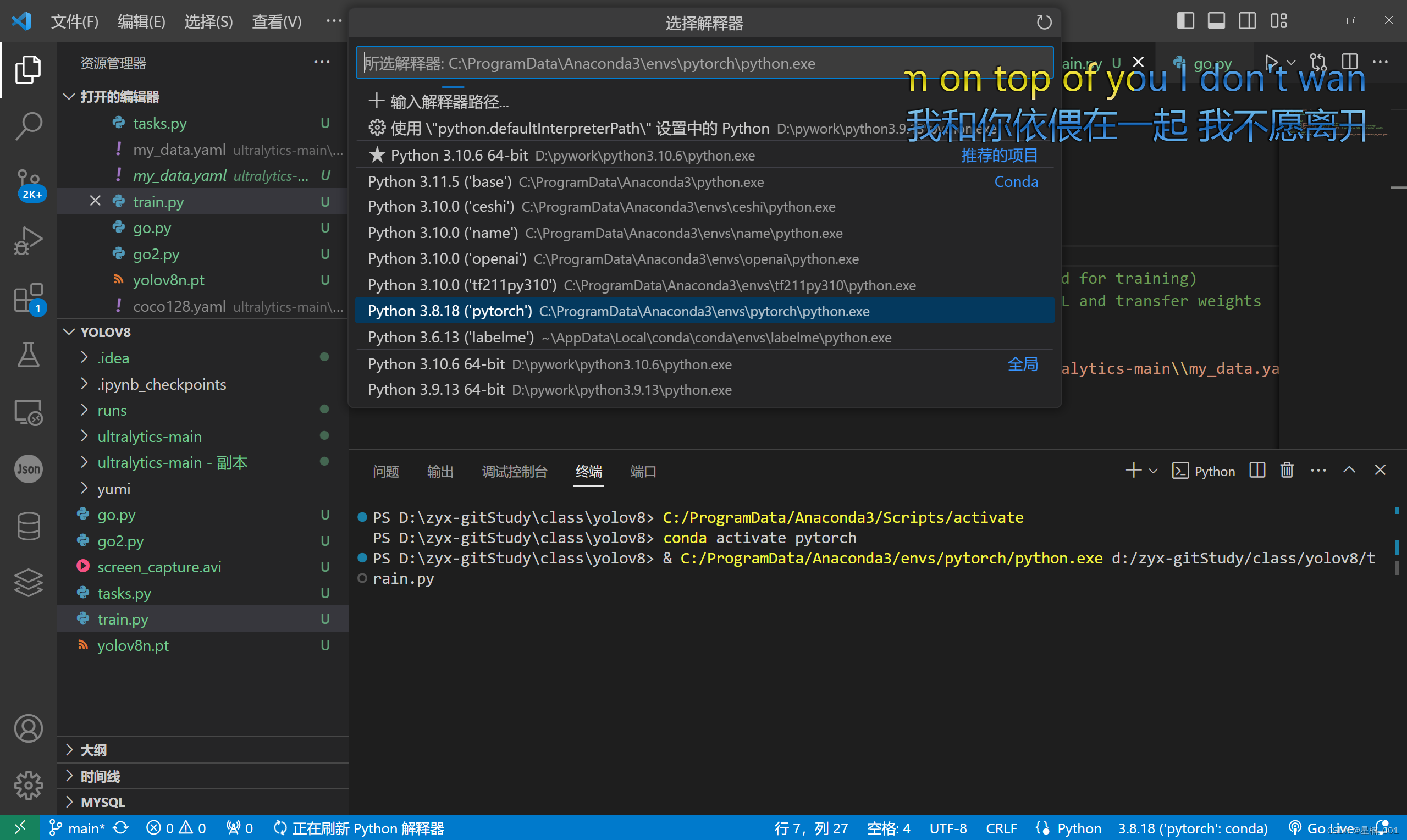Toggle the primary side bar layout button
This screenshot has height=840, width=1407.
coord(1185,21)
